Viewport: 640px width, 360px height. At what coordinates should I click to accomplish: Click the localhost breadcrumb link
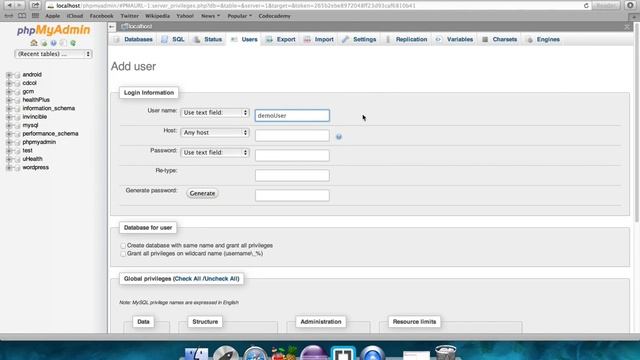coord(140,27)
